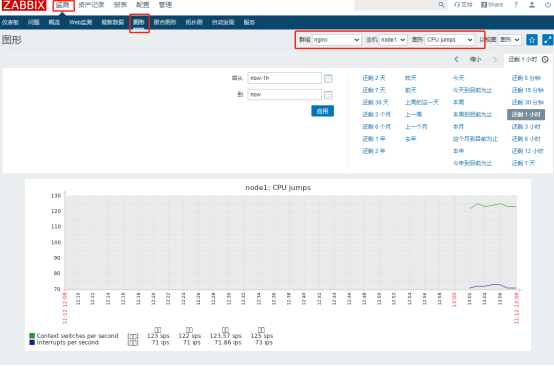Click the 缩小 zoom out link
The height and width of the screenshot is (366, 554).
[x=476, y=59]
